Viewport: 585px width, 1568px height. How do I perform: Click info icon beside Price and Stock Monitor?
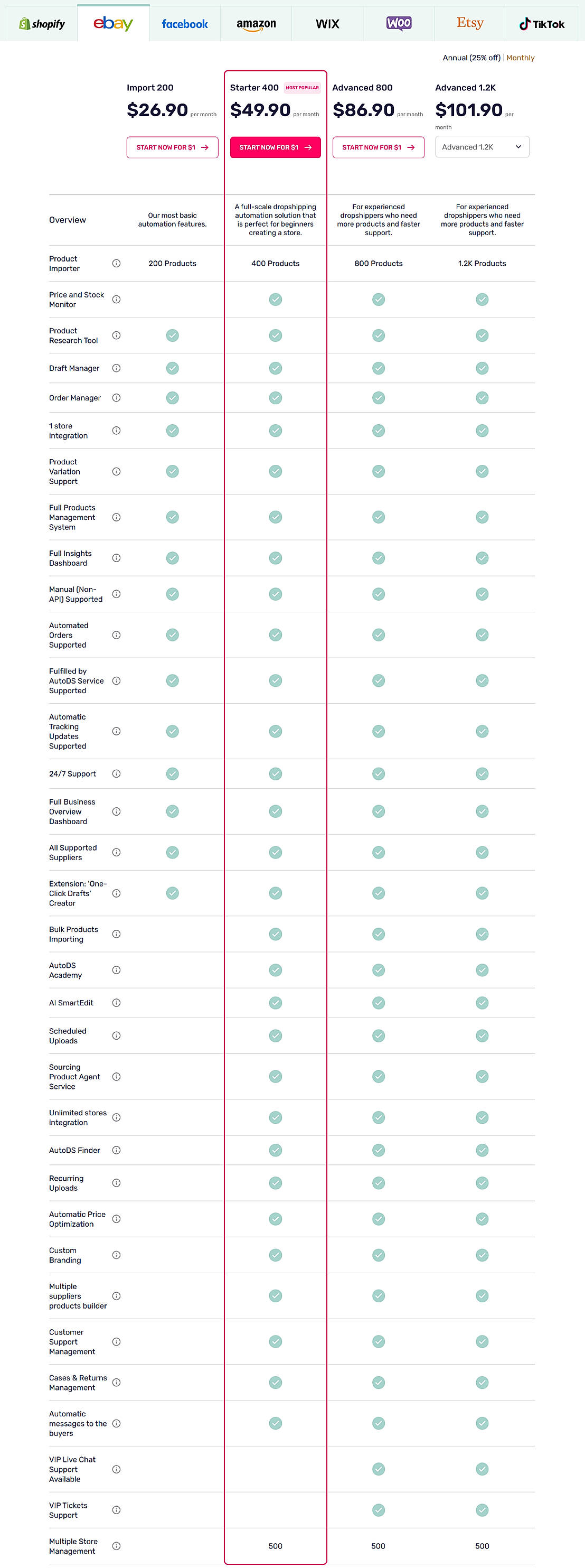click(x=116, y=300)
